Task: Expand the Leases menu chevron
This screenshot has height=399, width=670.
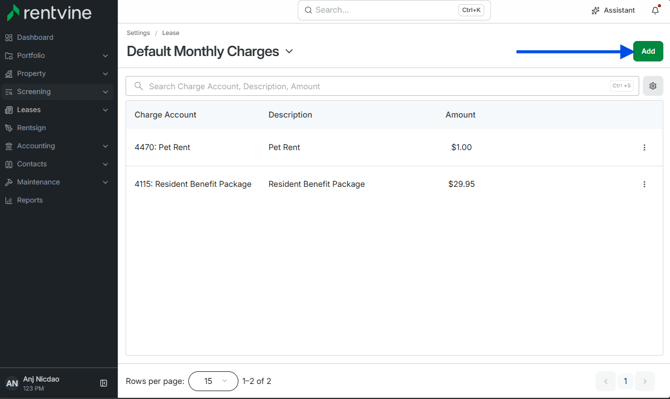Action: [x=105, y=110]
